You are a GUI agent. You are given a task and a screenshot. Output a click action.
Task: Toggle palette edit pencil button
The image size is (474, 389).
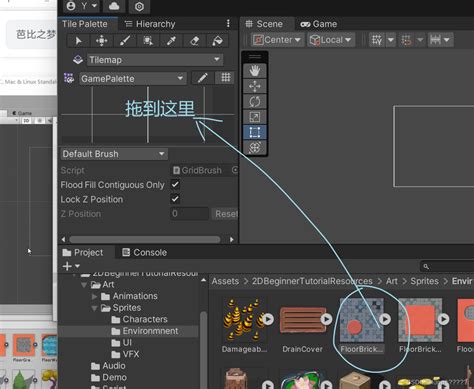pos(202,78)
